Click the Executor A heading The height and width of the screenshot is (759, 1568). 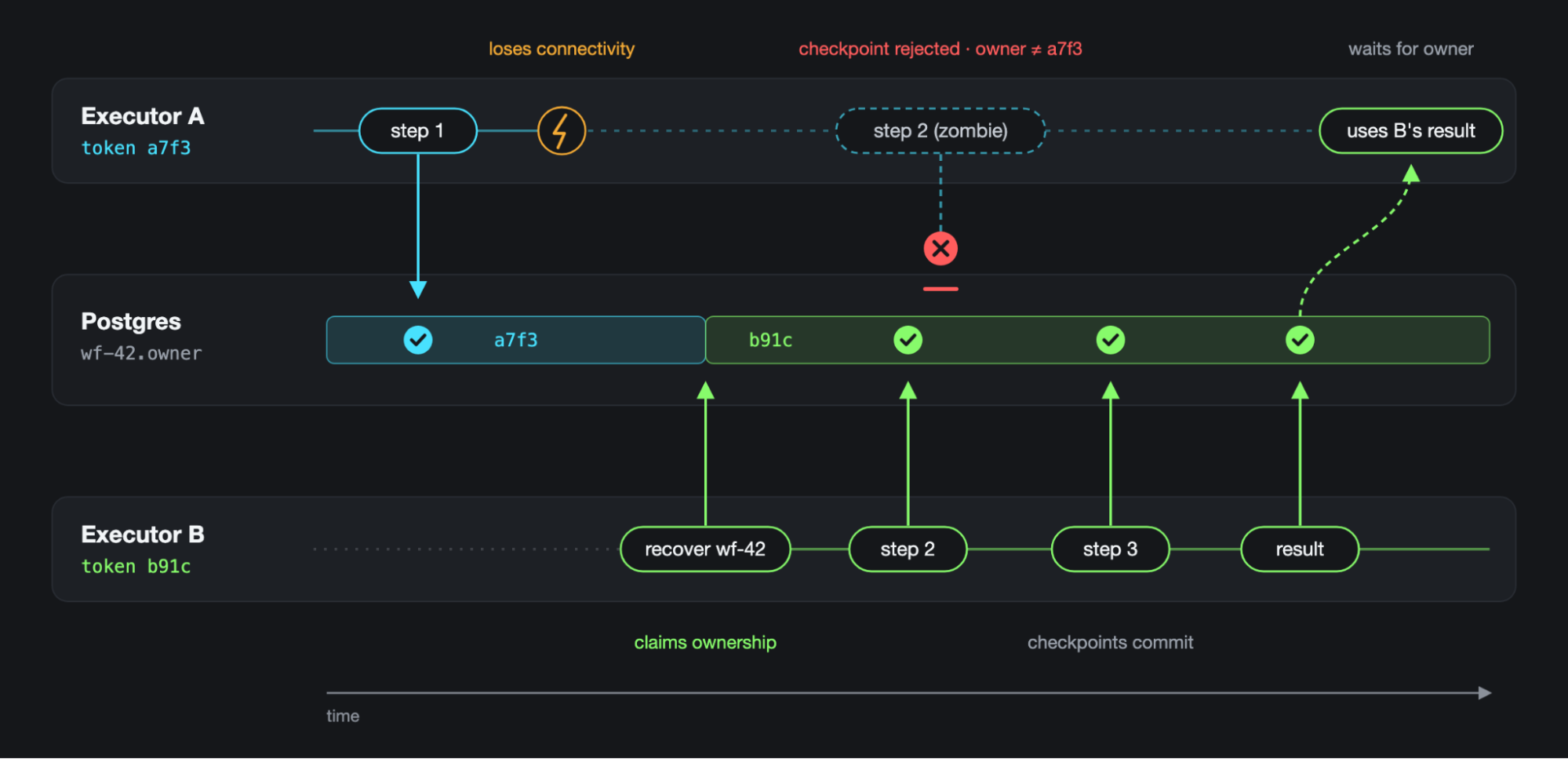tap(143, 116)
